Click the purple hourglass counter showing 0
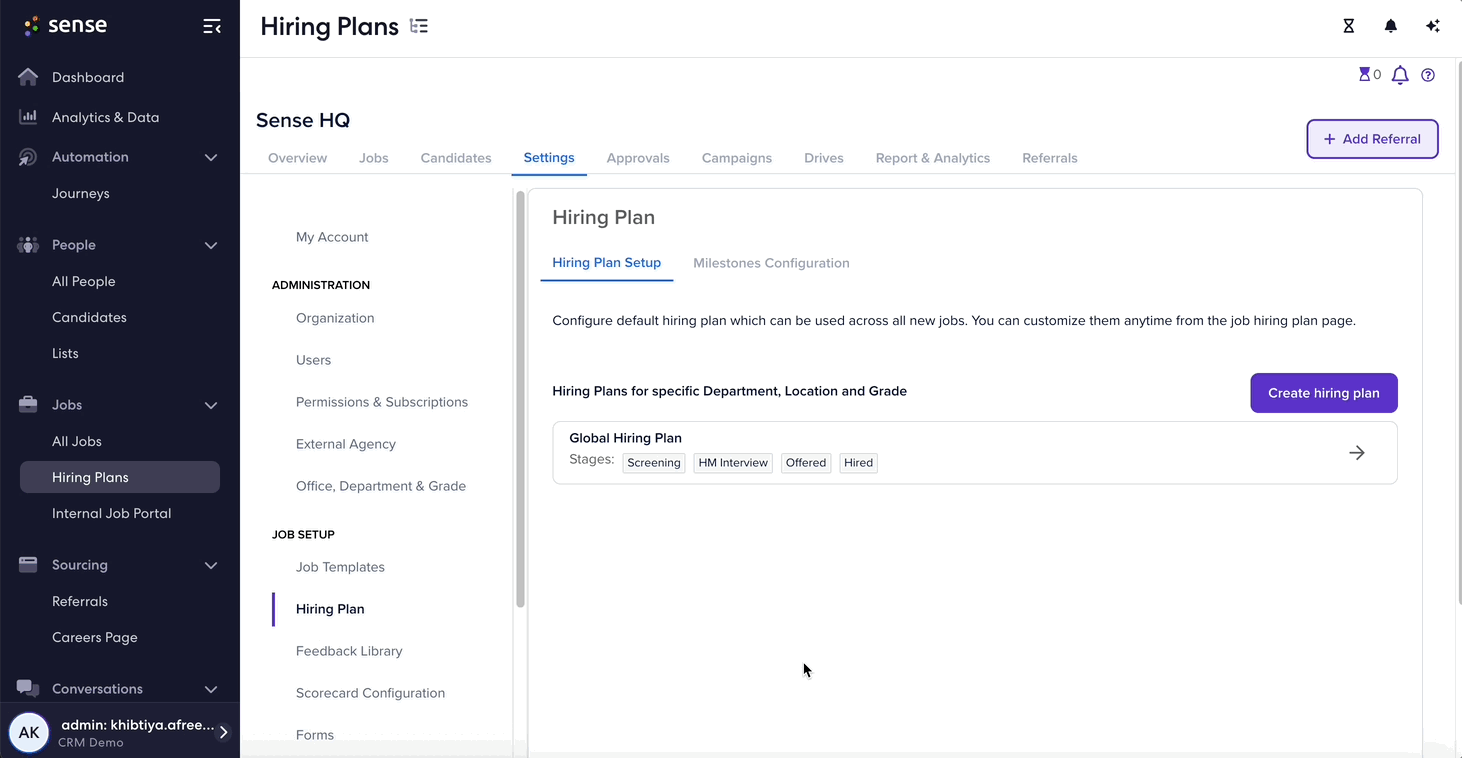The height and width of the screenshot is (758, 1462). [1370, 75]
